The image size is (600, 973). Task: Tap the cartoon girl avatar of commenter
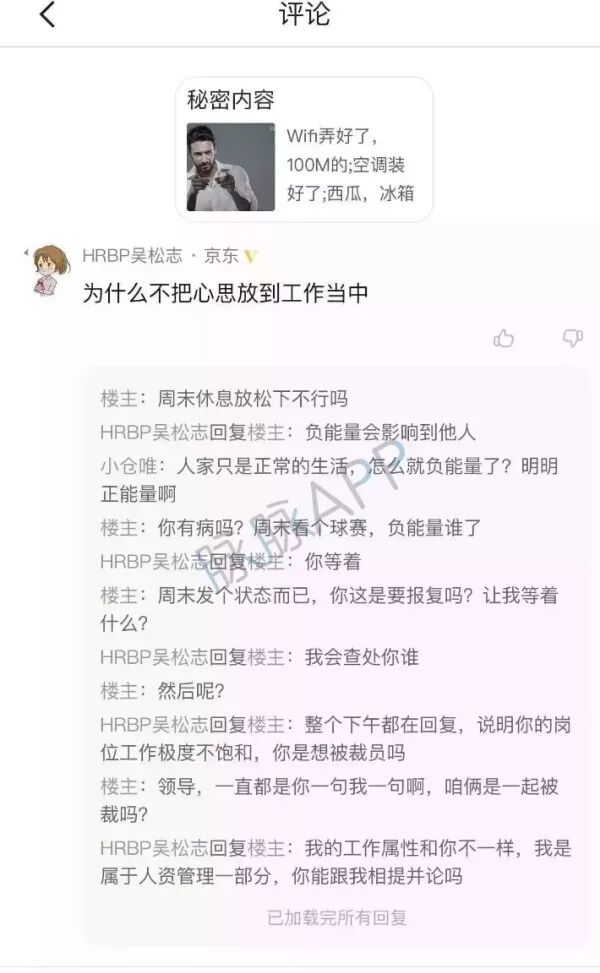coord(49,271)
